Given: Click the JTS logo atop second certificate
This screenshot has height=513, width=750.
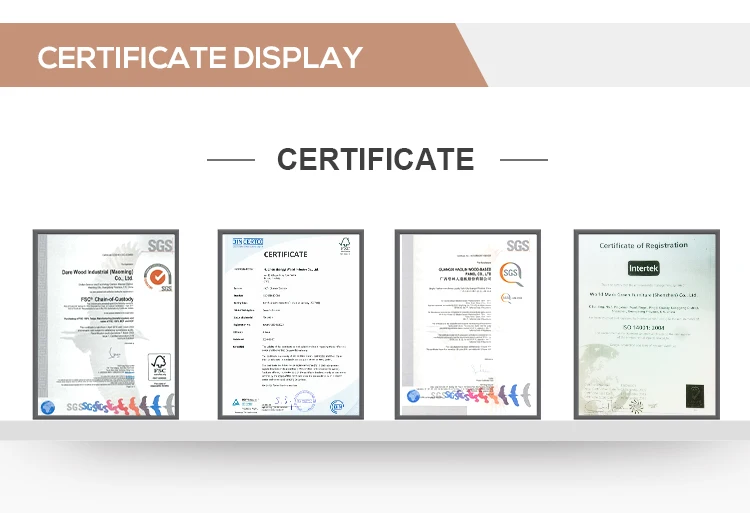Looking at the screenshot, I should [x=248, y=242].
